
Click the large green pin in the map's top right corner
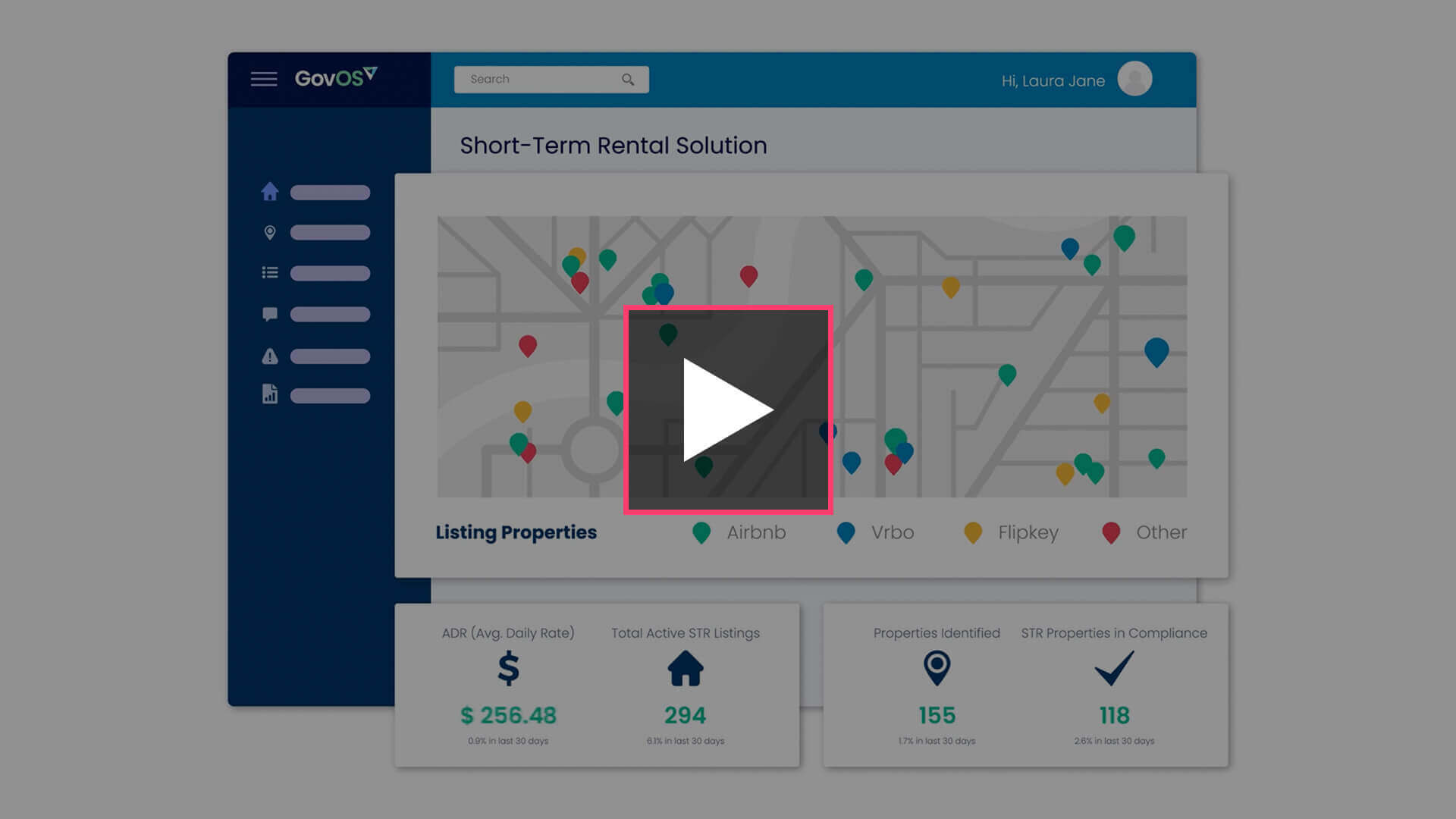click(1124, 238)
